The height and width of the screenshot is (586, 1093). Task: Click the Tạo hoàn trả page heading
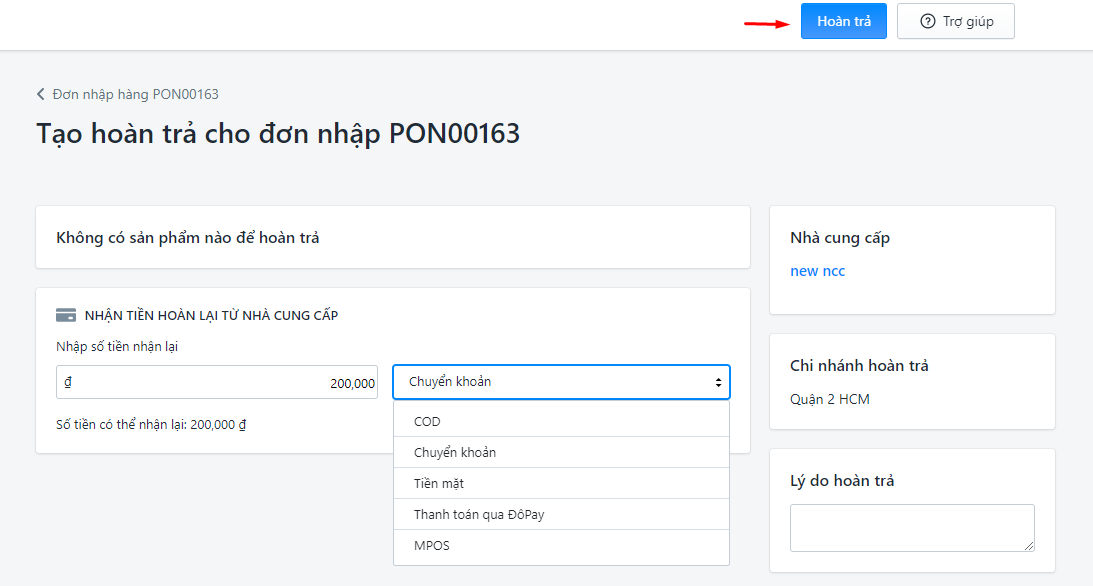pyautogui.click(x=278, y=134)
